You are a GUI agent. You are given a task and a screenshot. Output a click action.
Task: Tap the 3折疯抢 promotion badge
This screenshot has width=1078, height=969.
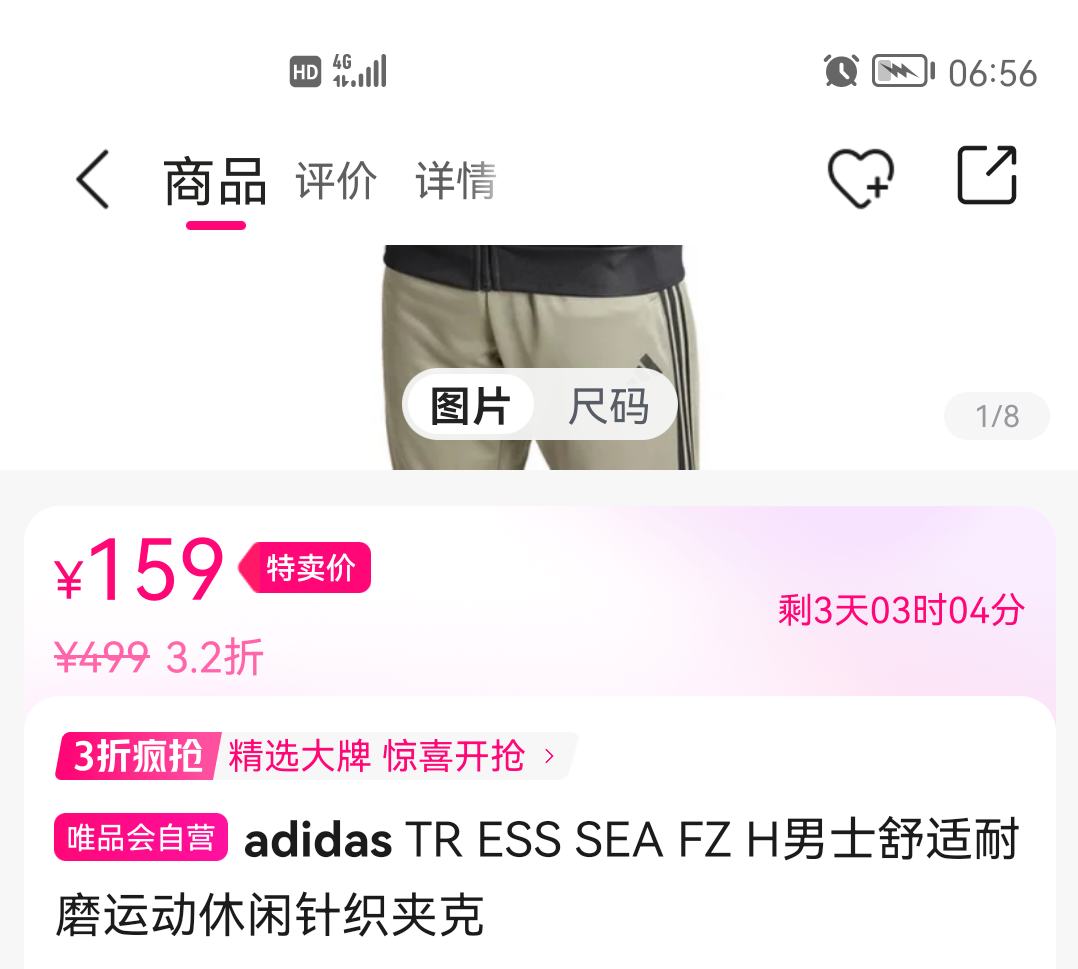[x=138, y=756]
